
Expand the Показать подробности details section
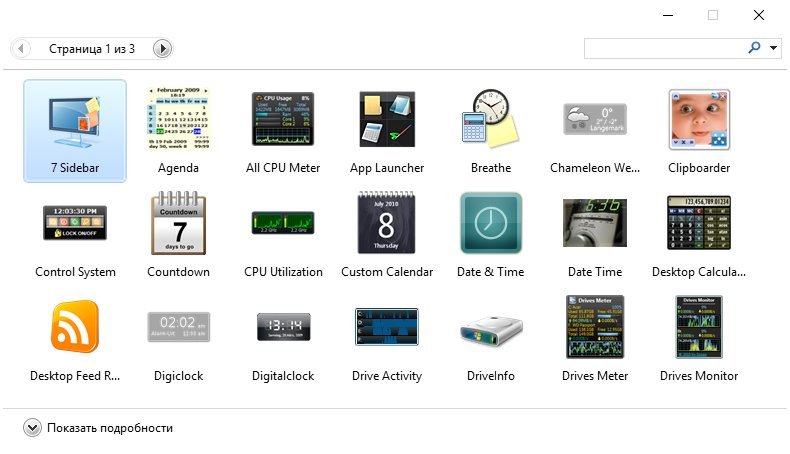click(32, 428)
